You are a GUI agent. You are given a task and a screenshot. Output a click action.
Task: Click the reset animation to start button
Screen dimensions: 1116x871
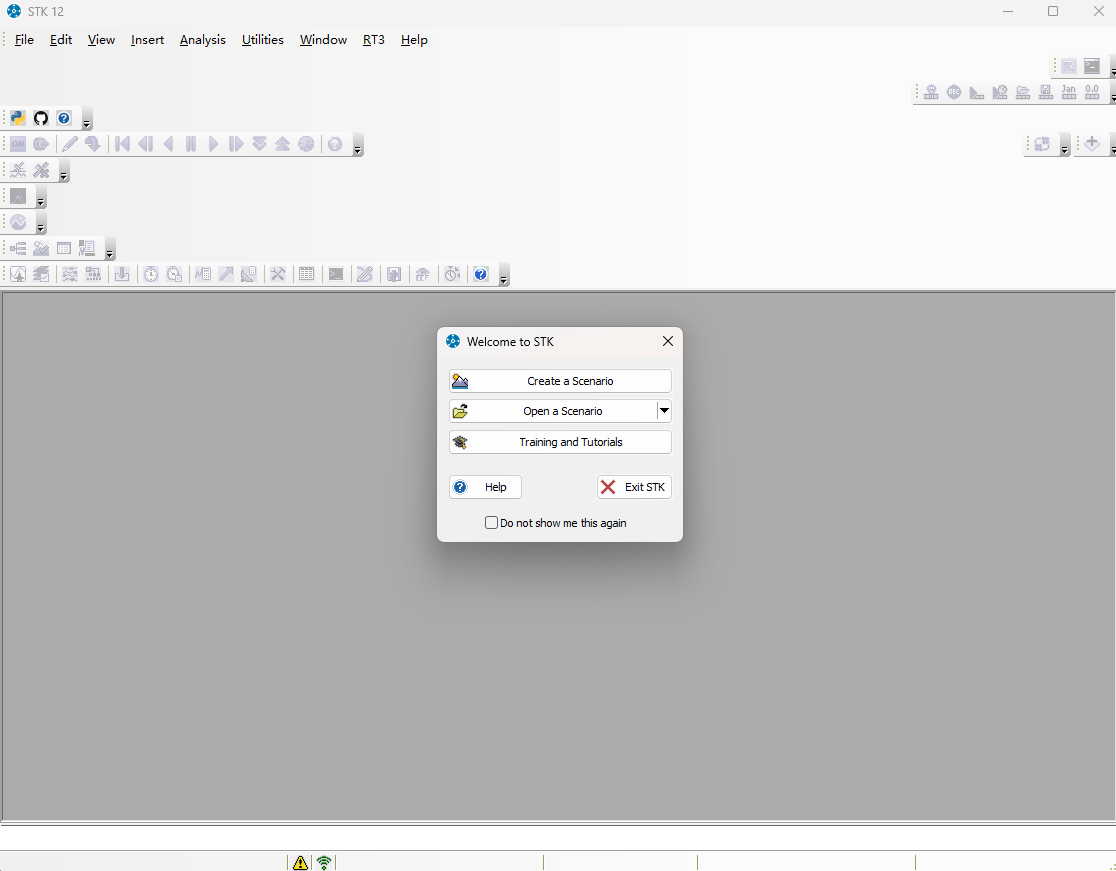click(x=122, y=144)
